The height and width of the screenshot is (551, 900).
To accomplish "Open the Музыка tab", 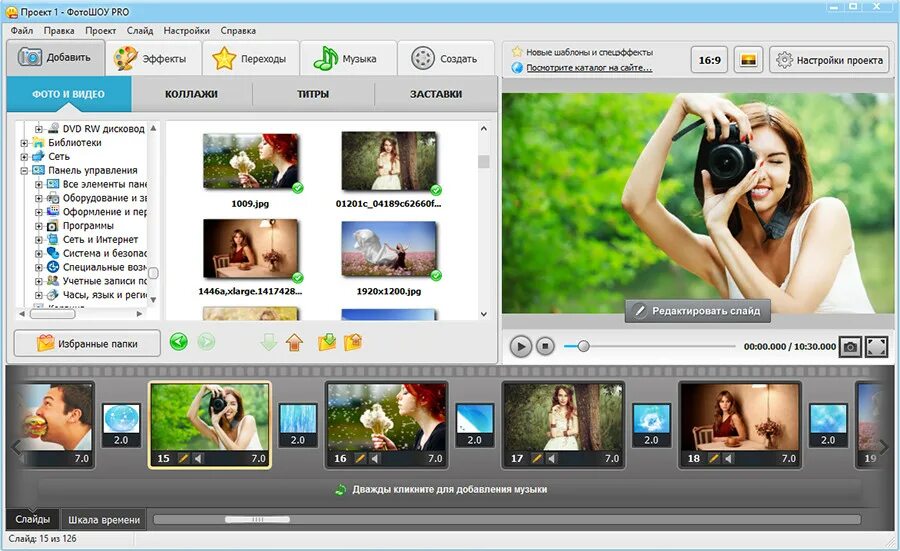I will (348, 59).
